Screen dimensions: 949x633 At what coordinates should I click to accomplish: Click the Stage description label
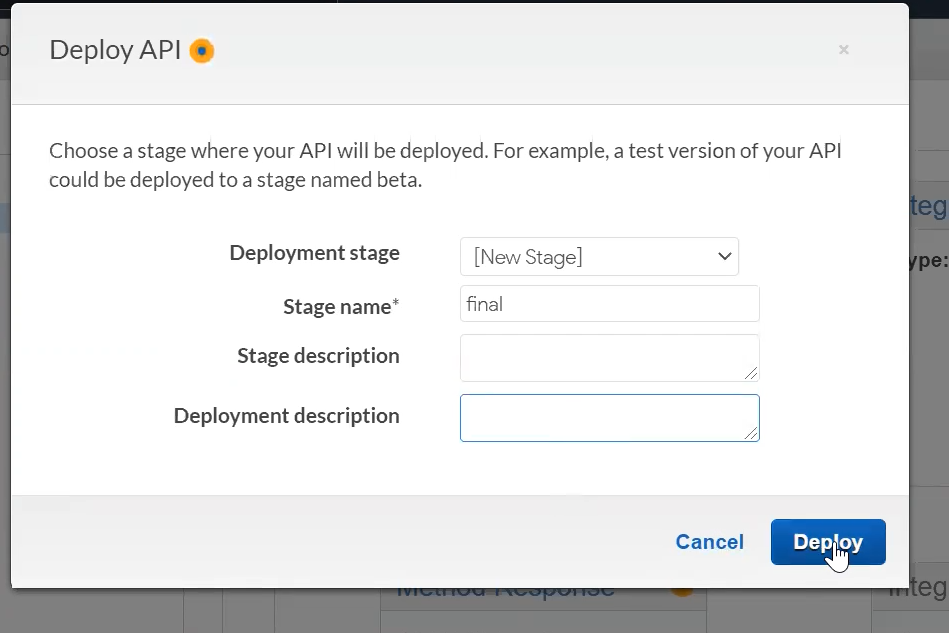[x=318, y=356]
